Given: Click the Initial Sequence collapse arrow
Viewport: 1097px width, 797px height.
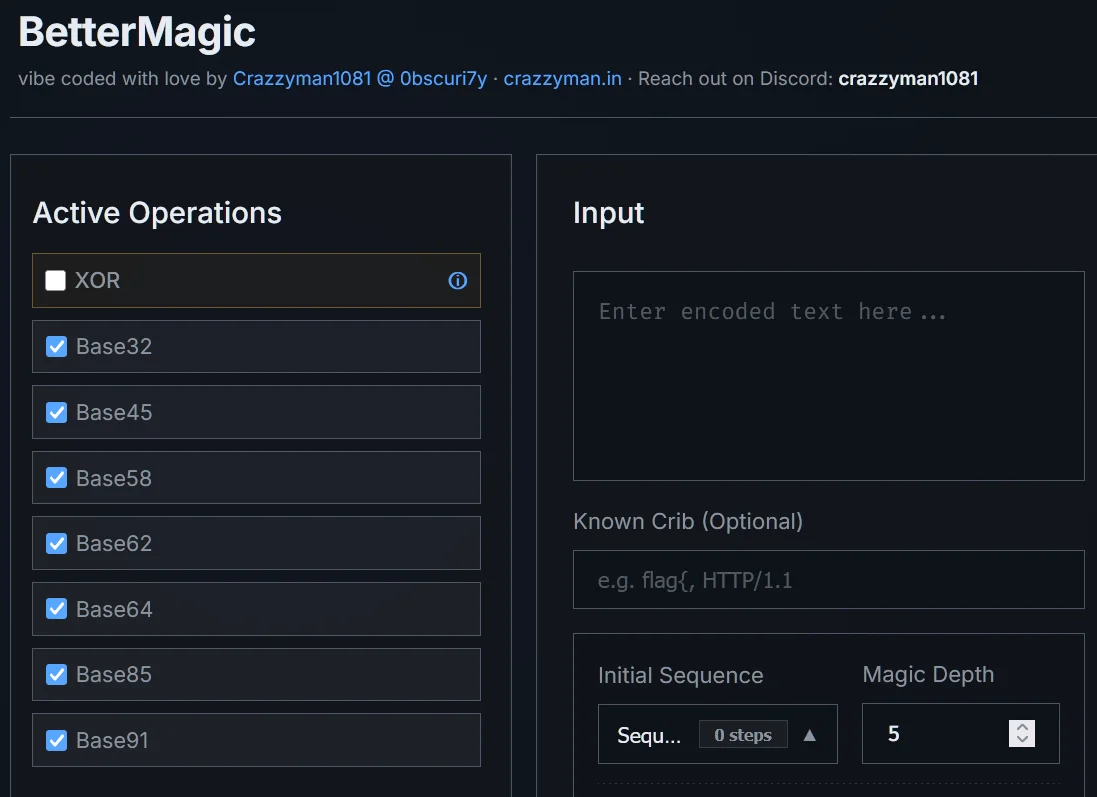Looking at the screenshot, I should click(x=810, y=735).
